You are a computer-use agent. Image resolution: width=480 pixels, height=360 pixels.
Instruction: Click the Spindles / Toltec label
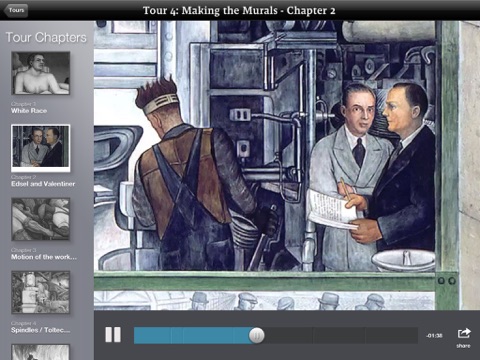pos(40,330)
